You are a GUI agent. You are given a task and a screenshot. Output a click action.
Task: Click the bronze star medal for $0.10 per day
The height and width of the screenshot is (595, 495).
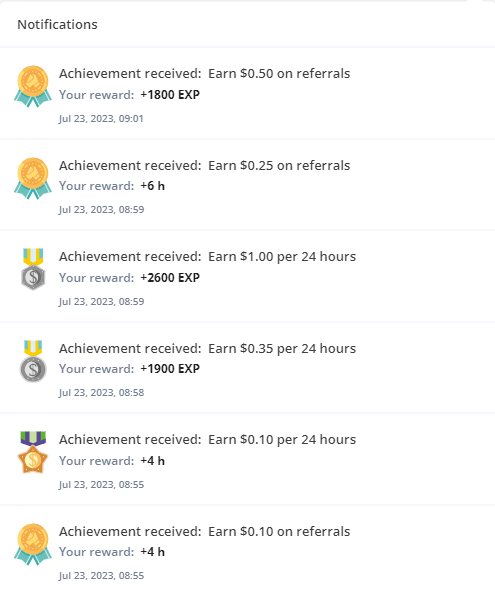pos(33,452)
